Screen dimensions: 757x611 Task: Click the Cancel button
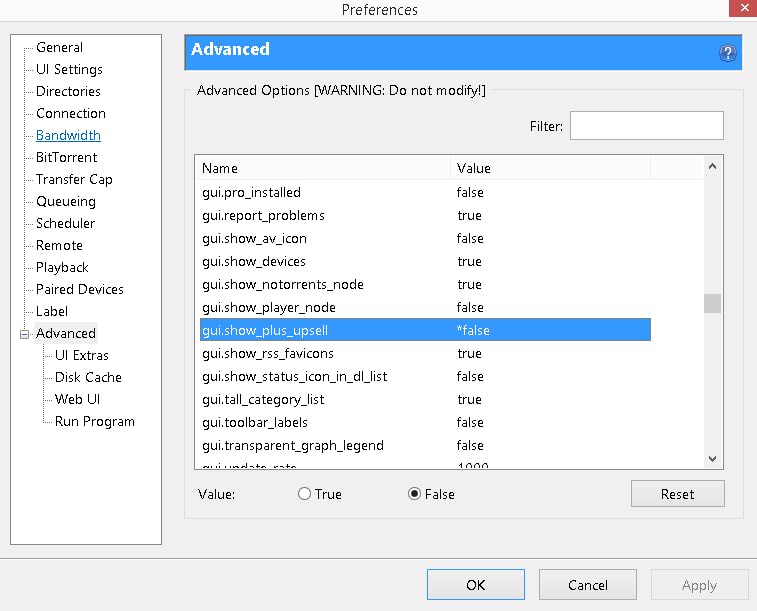coord(587,585)
